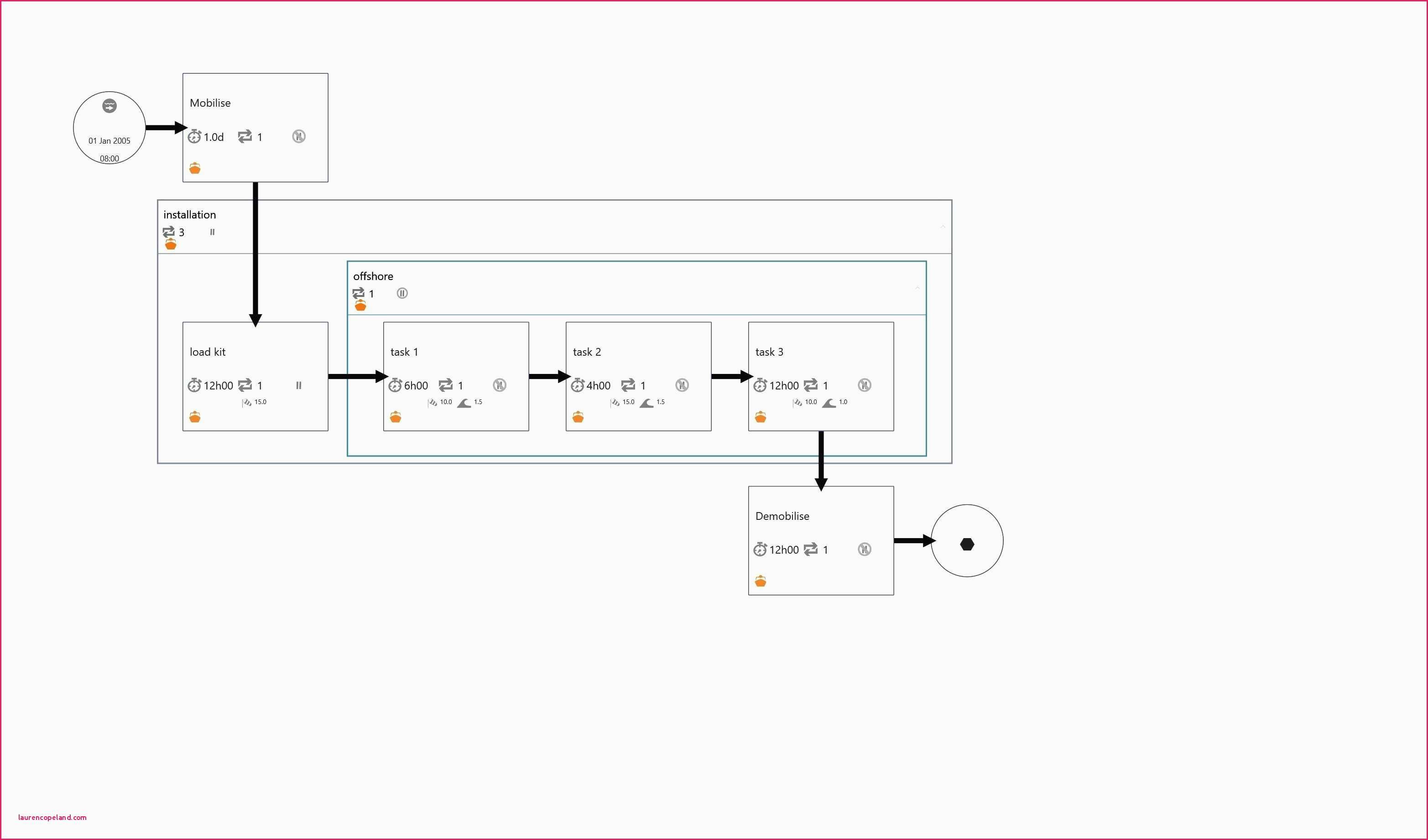This screenshot has height=840, width=1428.
Task: Click the orange vessel icon in Demobilise
Action: [x=761, y=581]
